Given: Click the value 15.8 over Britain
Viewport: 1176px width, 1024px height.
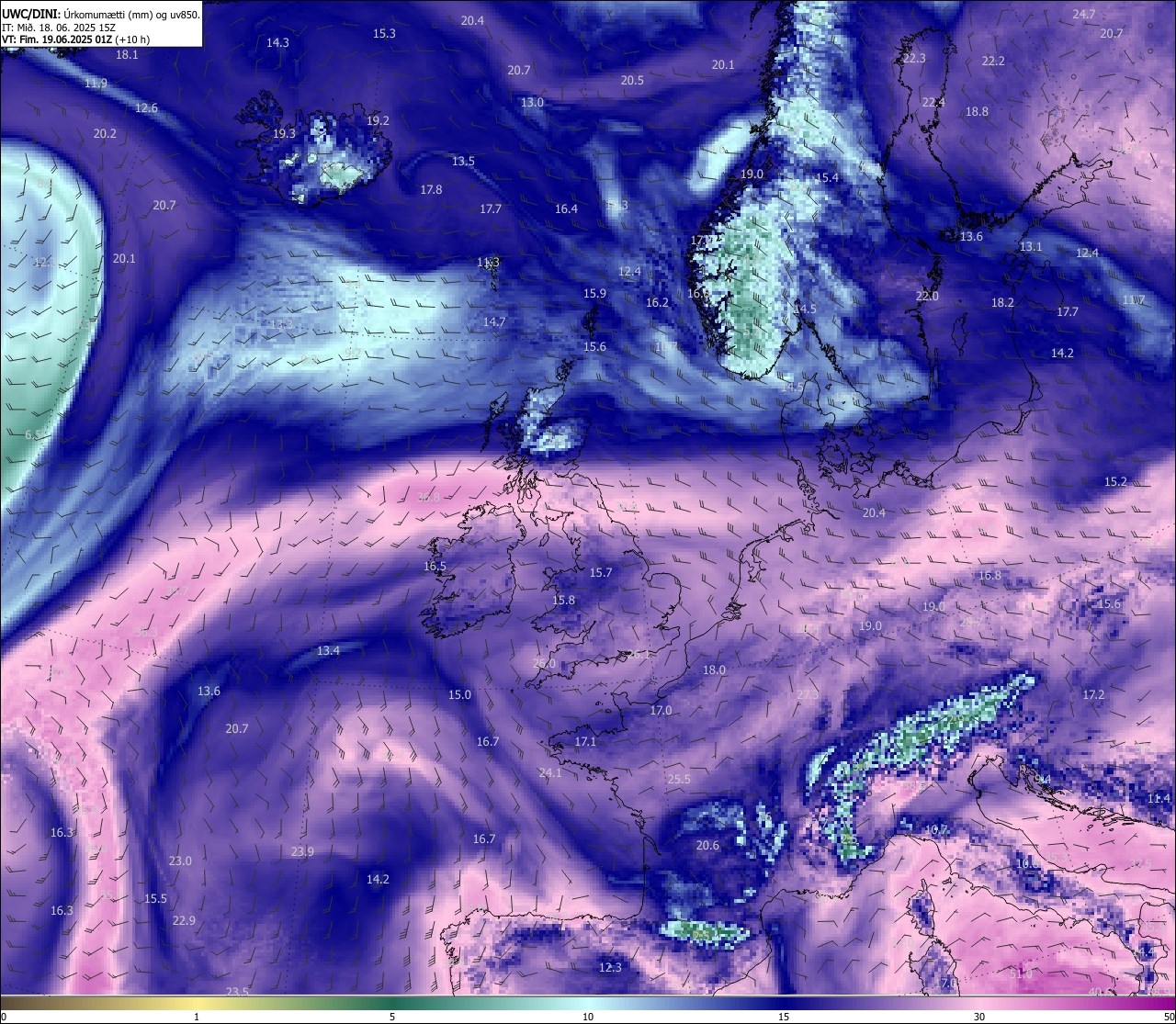Looking at the screenshot, I should 563,601.
